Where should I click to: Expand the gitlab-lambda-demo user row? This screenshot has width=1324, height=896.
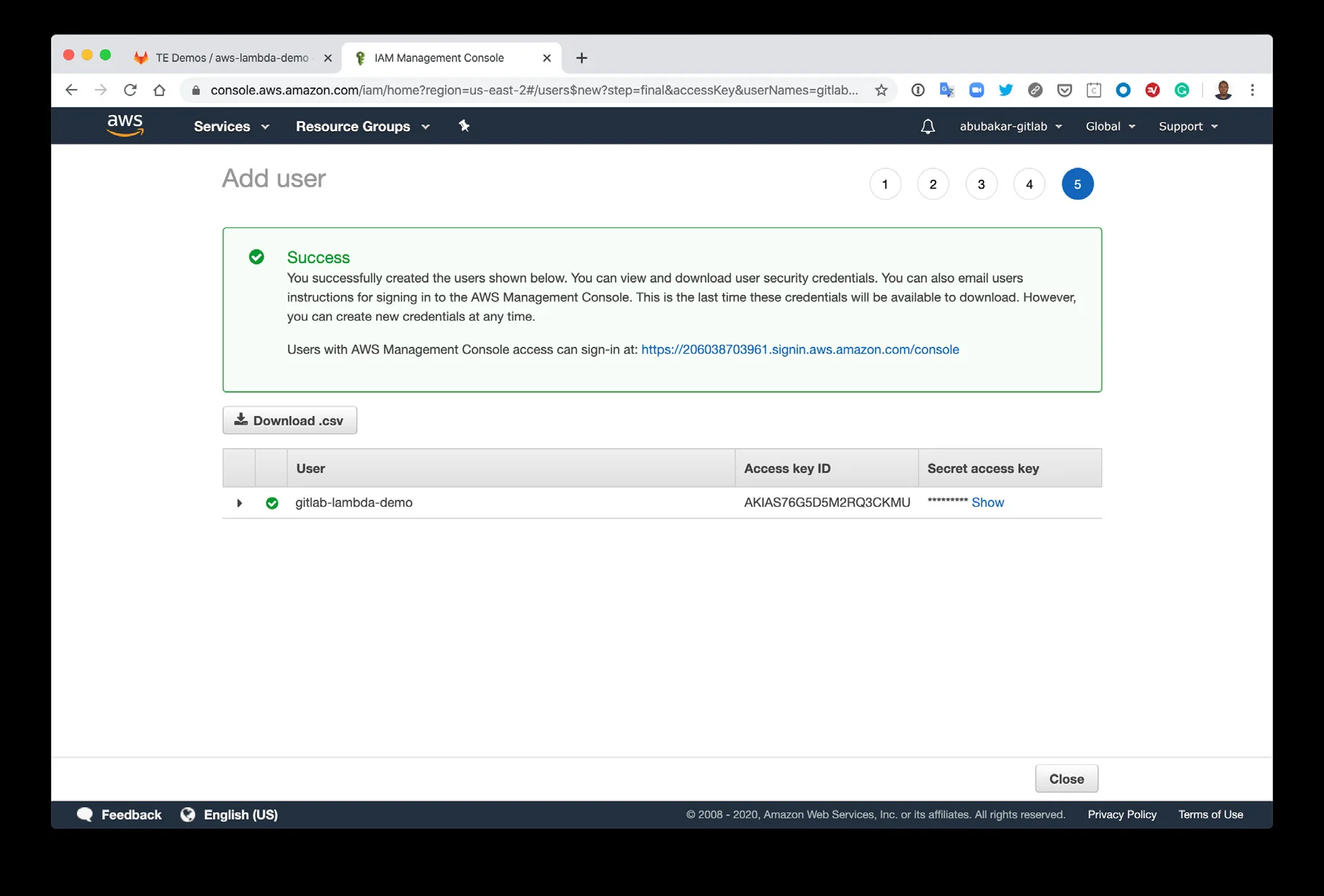pyautogui.click(x=239, y=503)
